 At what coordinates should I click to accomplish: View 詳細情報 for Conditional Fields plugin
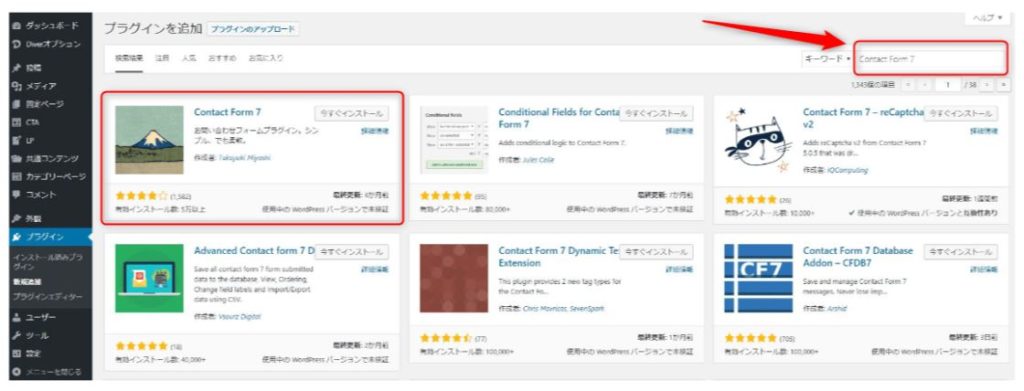click(x=679, y=131)
